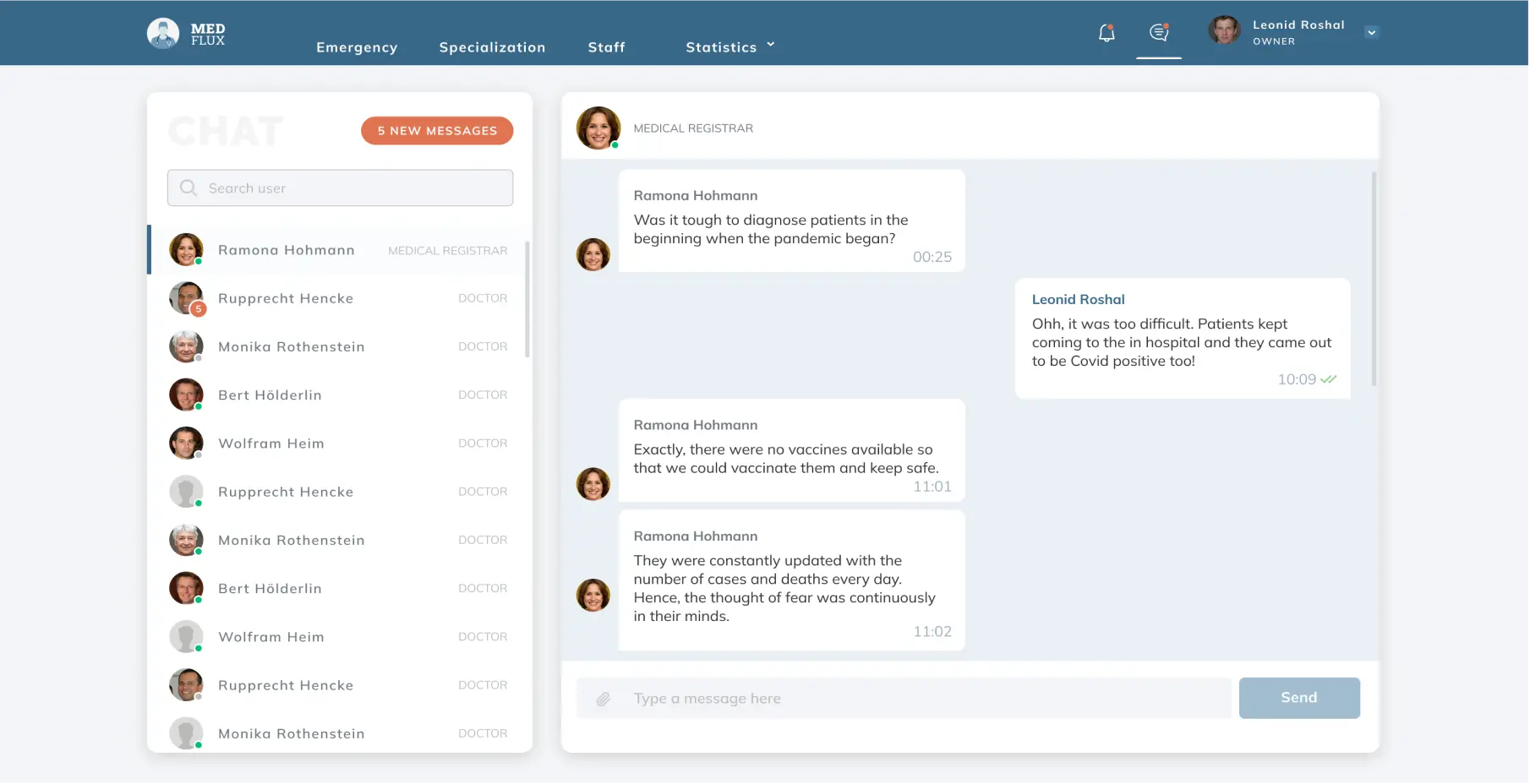The width and height of the screenshot is (1530, 784).
Task: Switch to the Staff section
Action: click(606, 47)
